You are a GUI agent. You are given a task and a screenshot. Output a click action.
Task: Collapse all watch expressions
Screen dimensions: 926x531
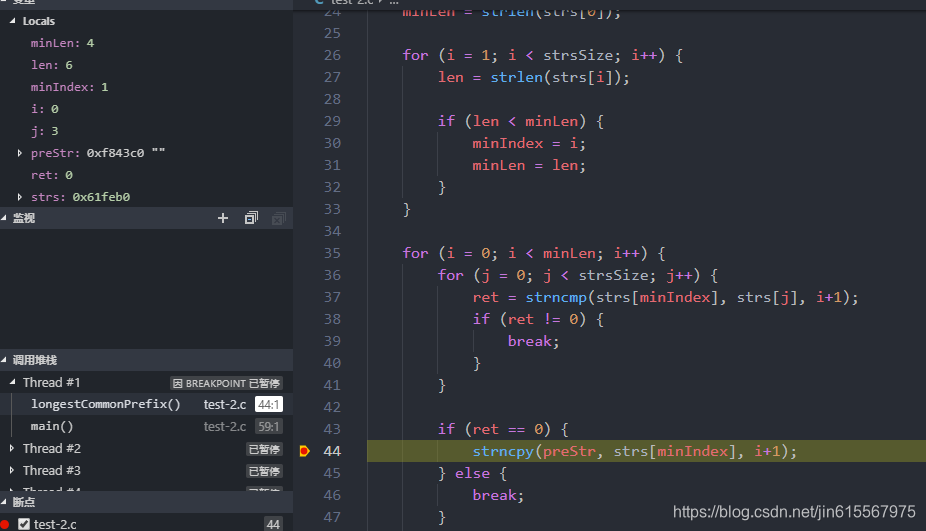pos(251,218)
